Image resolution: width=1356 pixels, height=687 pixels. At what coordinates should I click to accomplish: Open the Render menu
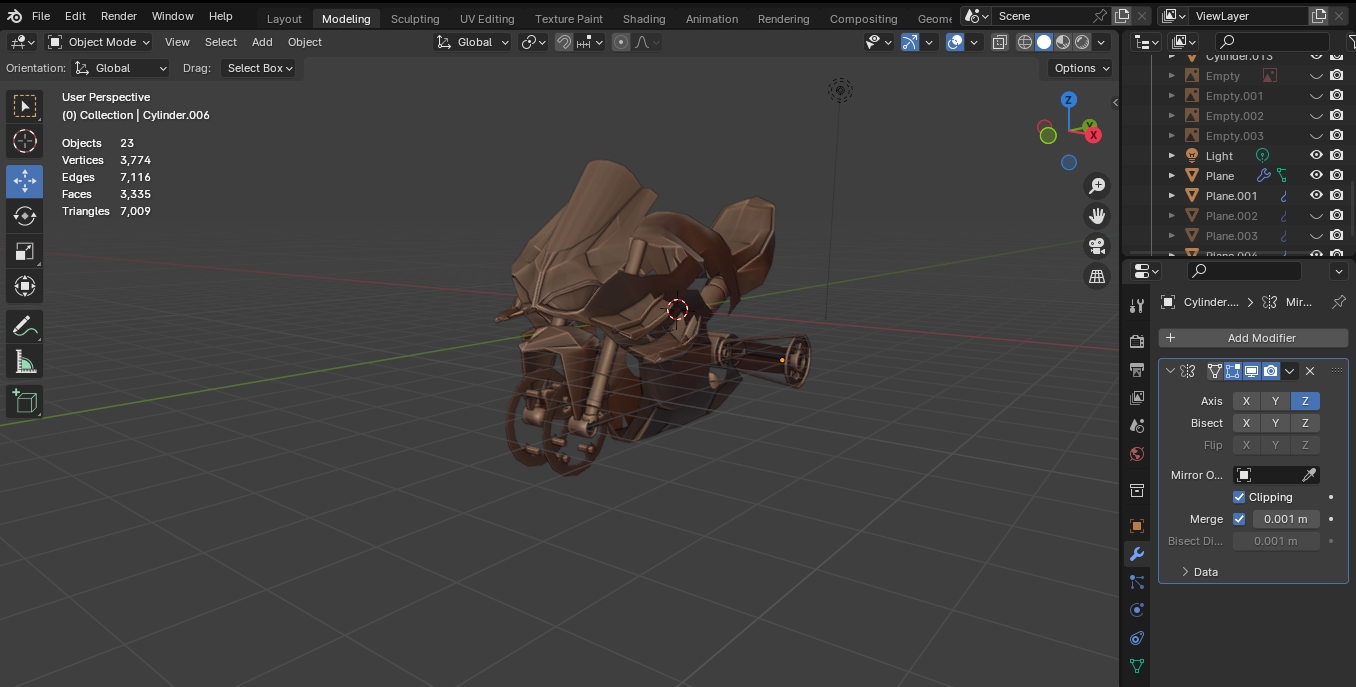click(119, 16)
